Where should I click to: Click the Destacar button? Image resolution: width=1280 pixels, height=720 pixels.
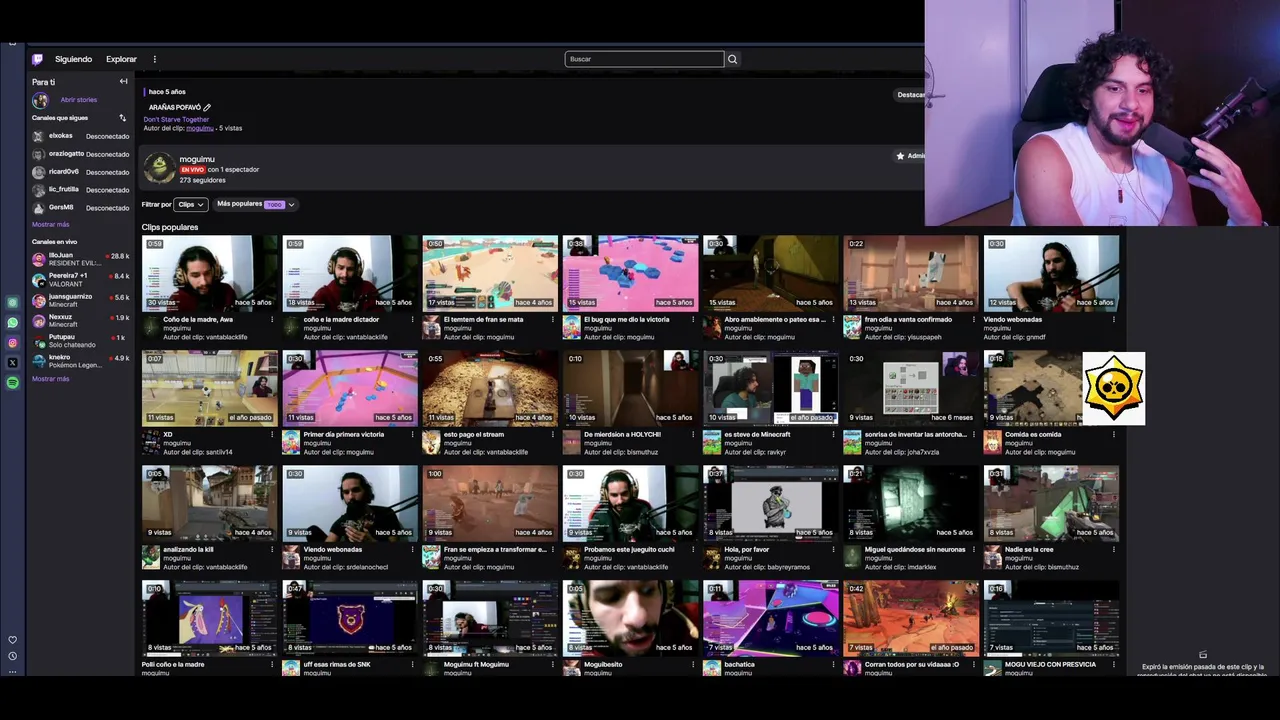click(911, 95)
